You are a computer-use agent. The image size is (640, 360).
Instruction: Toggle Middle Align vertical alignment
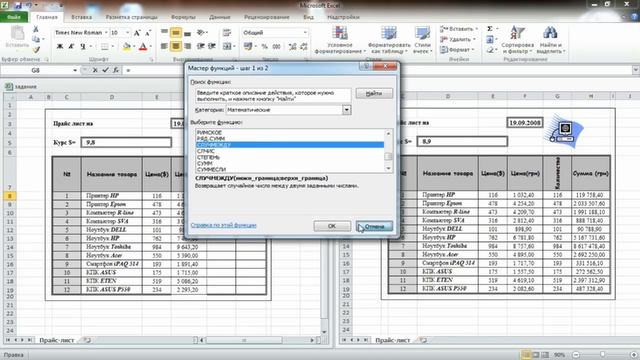pos(176,33)
